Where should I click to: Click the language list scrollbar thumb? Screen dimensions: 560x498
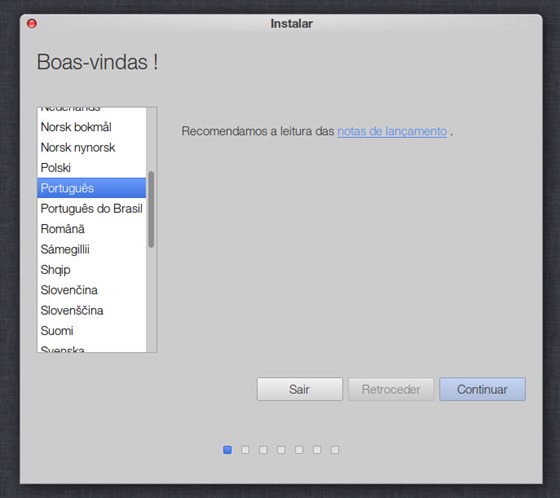tap(151, 209)
